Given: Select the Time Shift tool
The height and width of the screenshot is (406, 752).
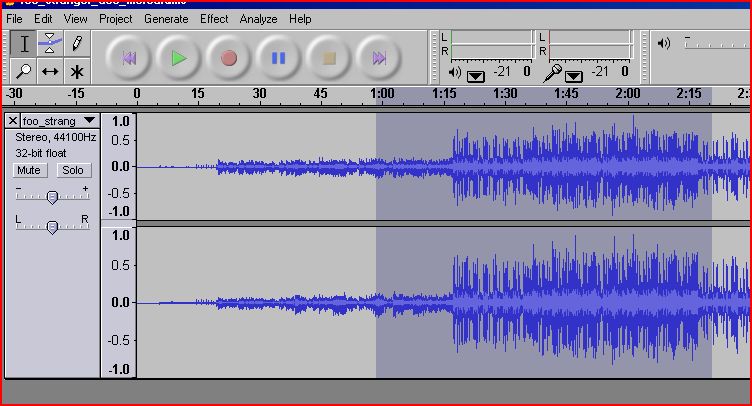Looking at the screenshot, I should (49, 71).
